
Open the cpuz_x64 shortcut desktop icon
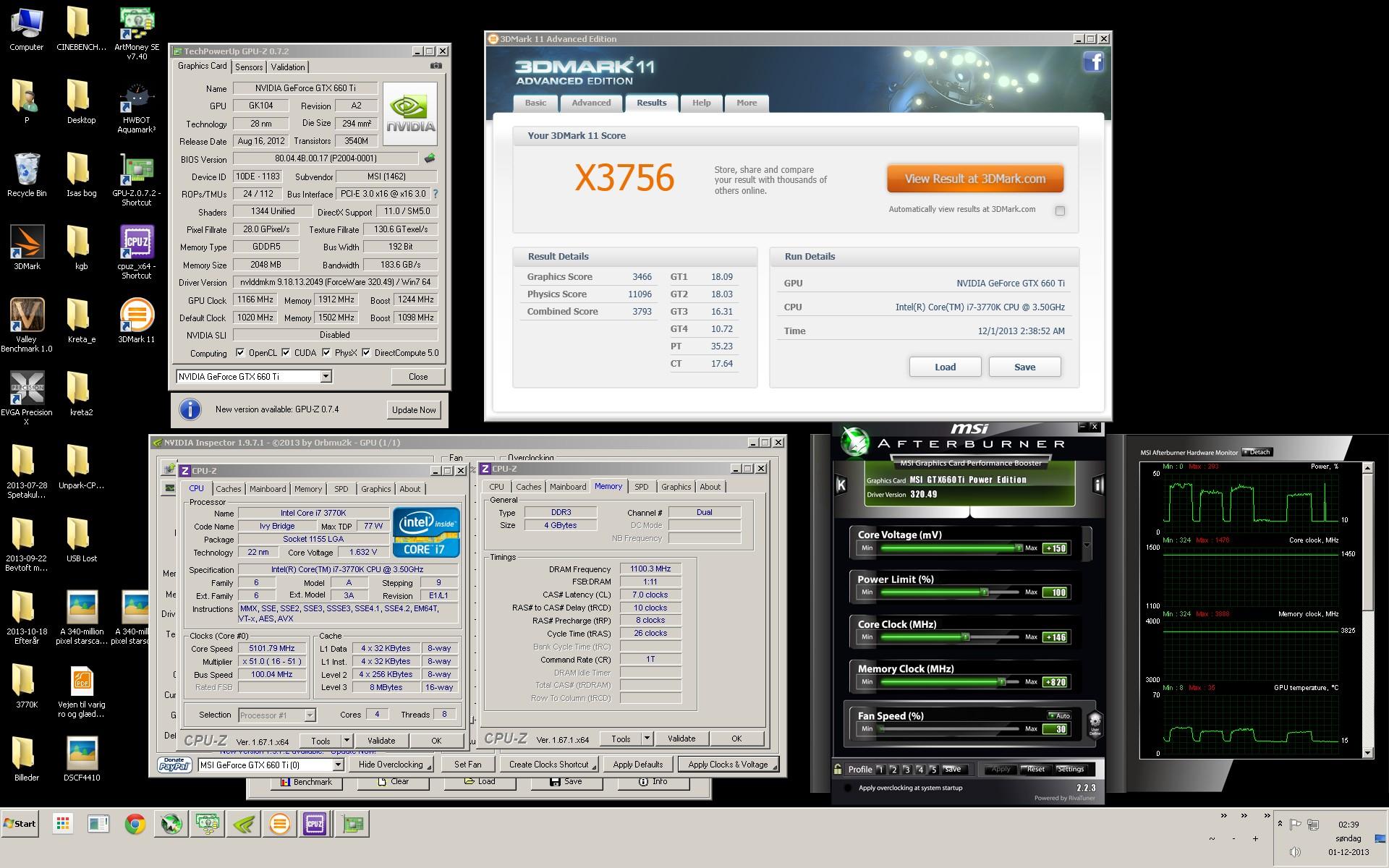tap(137, 252)
